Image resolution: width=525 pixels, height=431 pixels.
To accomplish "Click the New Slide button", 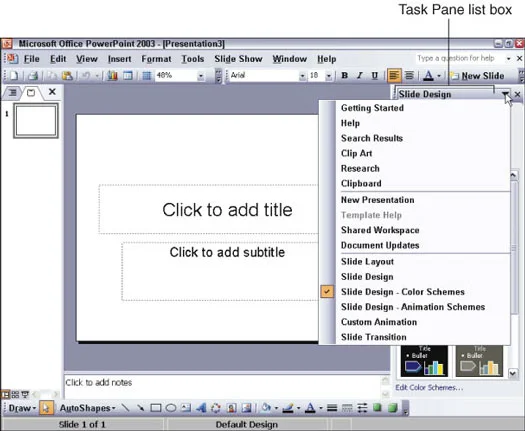I will point(478,76).
